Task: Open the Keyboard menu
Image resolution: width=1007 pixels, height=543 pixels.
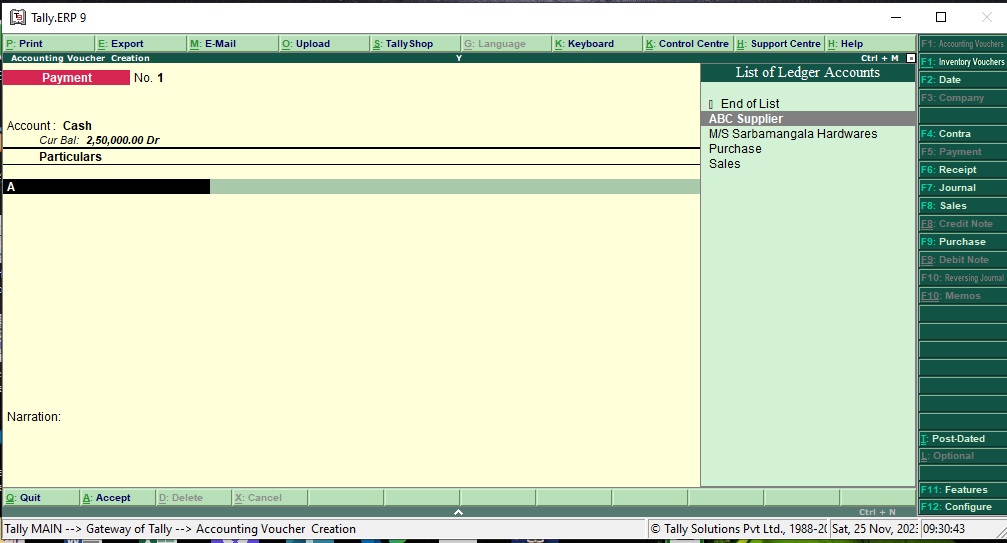Action: 597,44
